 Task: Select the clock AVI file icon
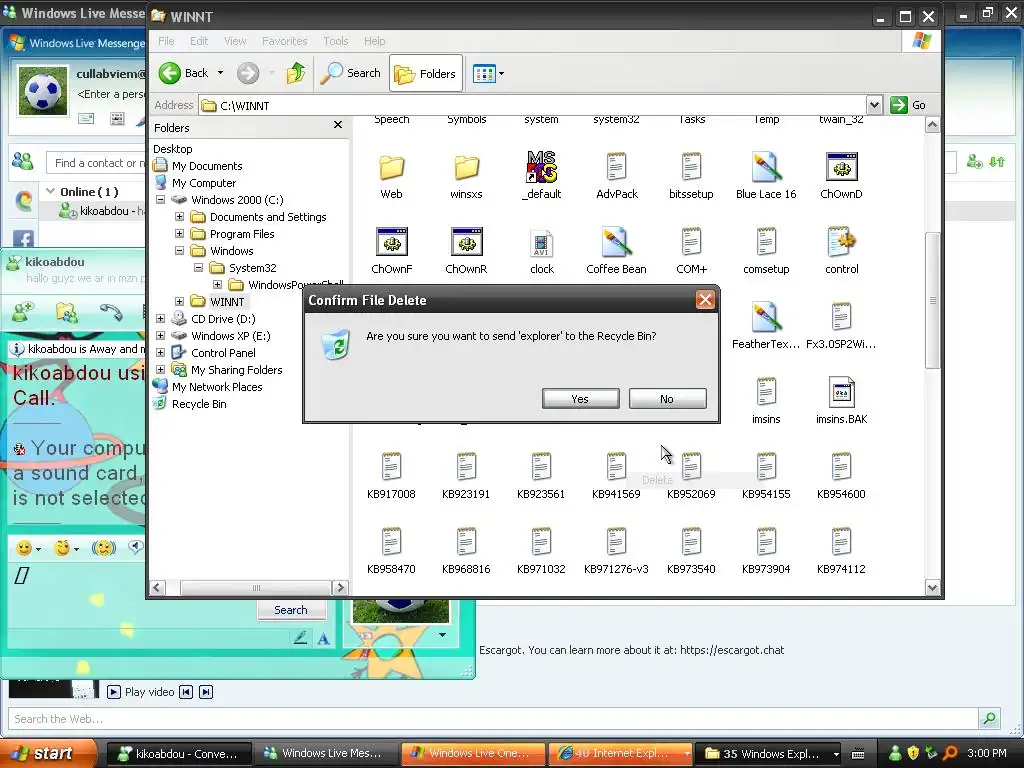(x=541, y=244)
